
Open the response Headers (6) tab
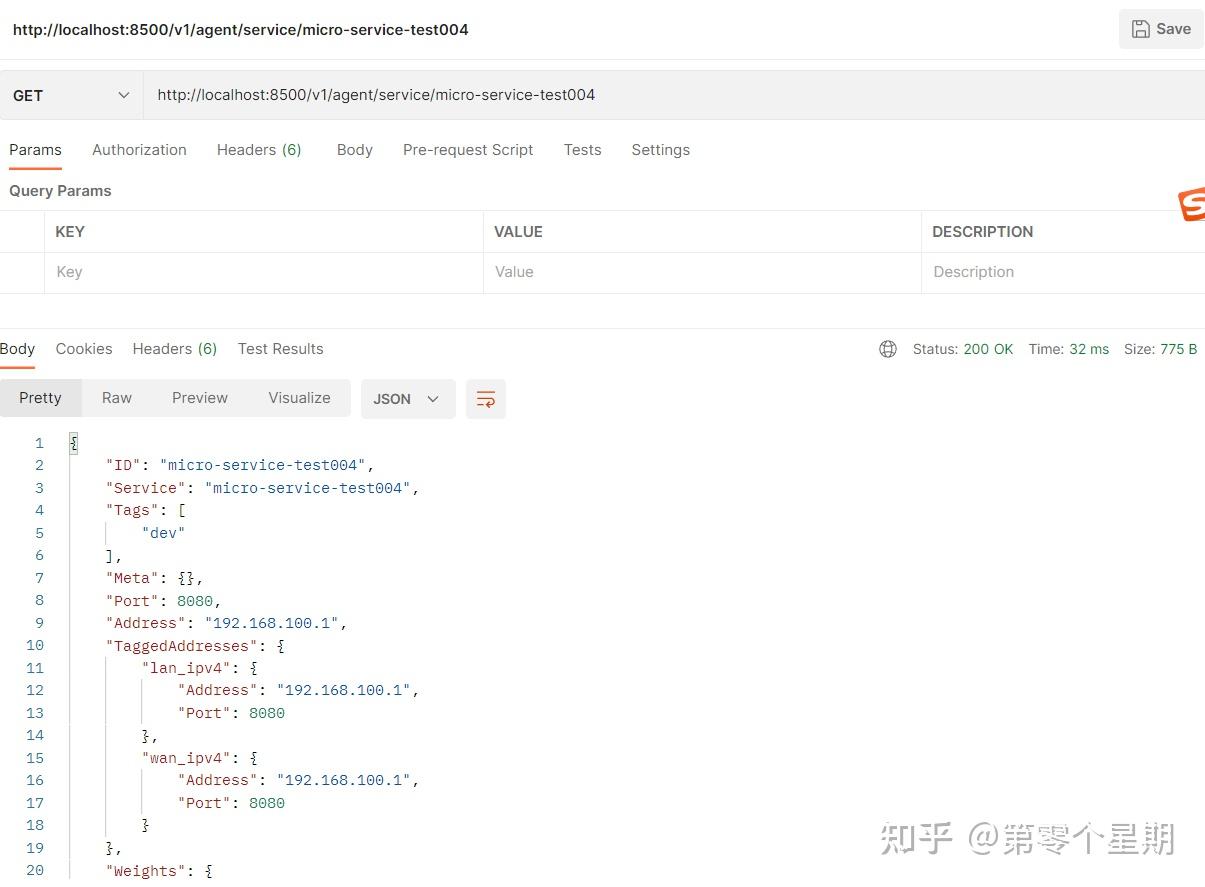175,349
